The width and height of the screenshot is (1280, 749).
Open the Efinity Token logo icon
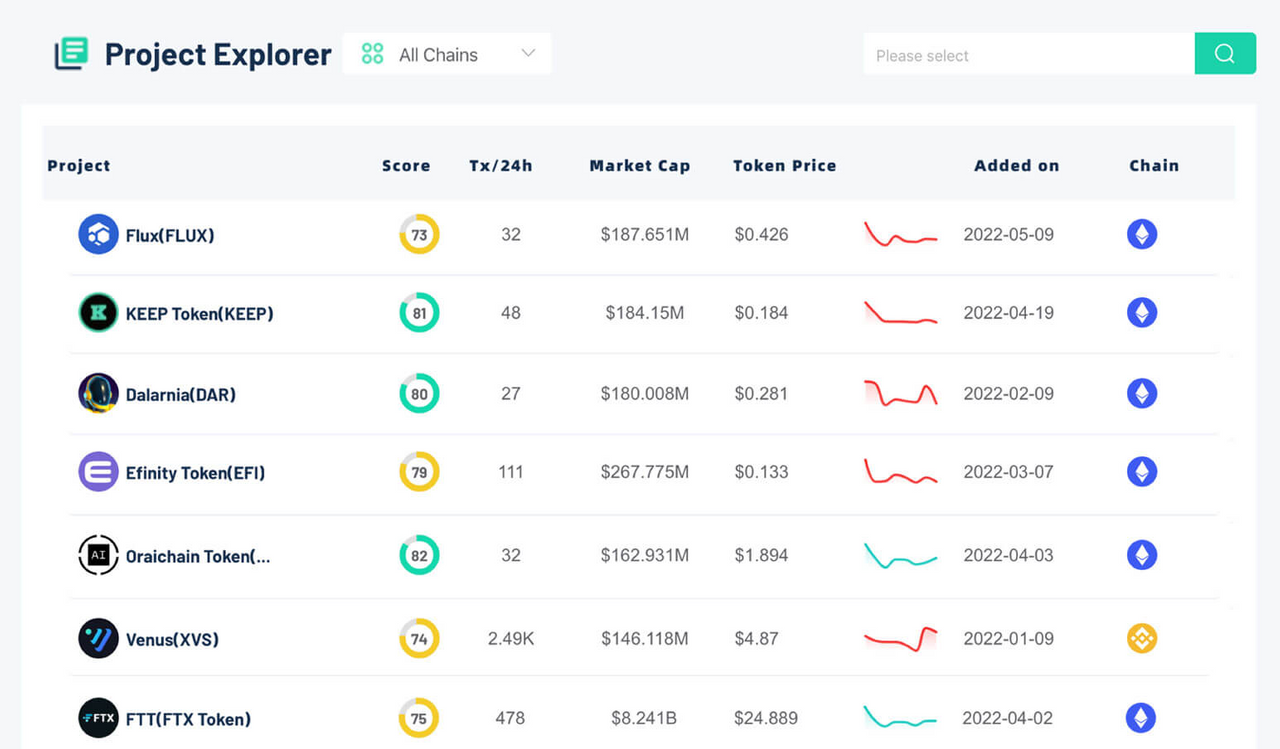pyautogui.click(x=98, y=472)
